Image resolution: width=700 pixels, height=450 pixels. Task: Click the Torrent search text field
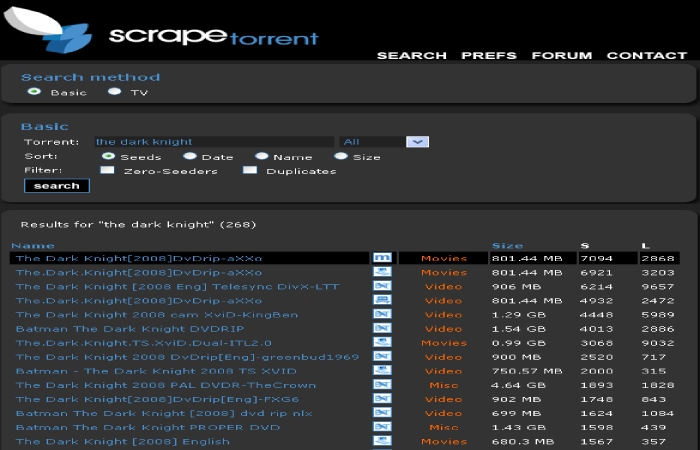pyautogui.click(x=214, y=142)
